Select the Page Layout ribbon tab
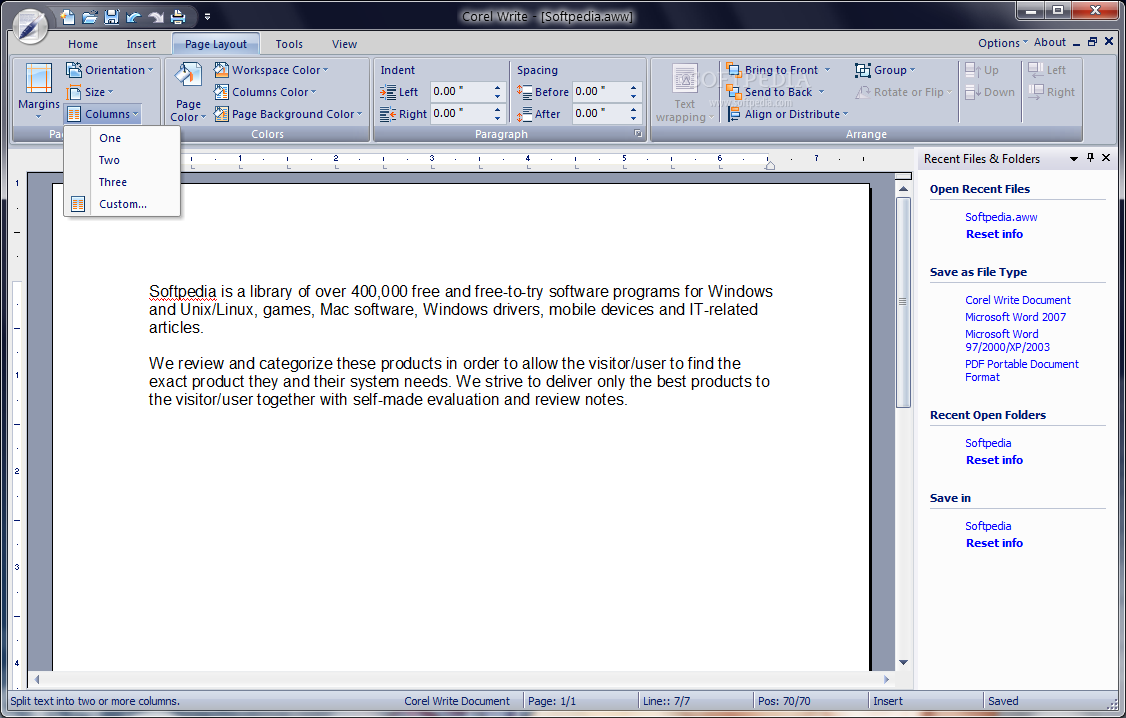Image resolution: width=1126 pixels, height=718 pixels. pyautogui.click(x=215, y=44)
